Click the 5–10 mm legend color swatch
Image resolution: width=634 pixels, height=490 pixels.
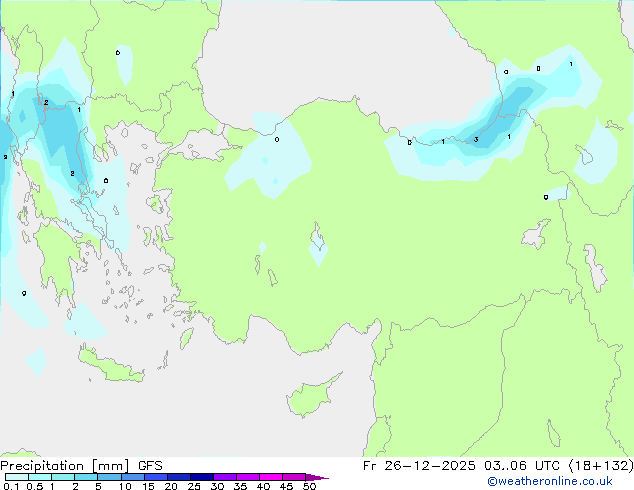pyautogui.click(x=109, y=477)
